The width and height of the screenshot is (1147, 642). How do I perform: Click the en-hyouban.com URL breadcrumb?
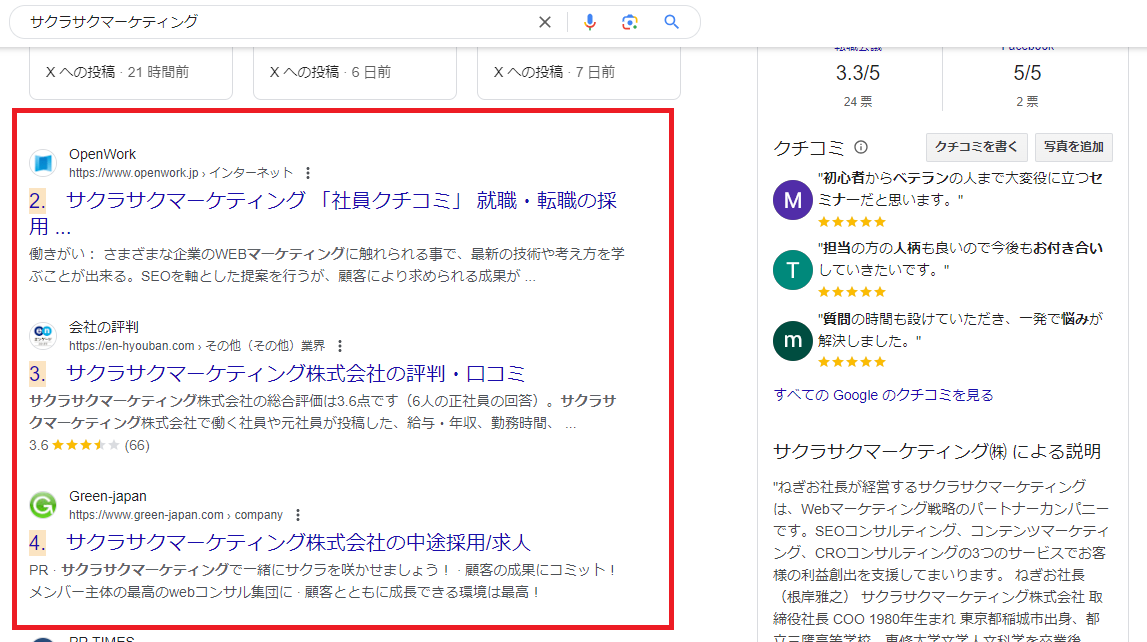(197, 346)
